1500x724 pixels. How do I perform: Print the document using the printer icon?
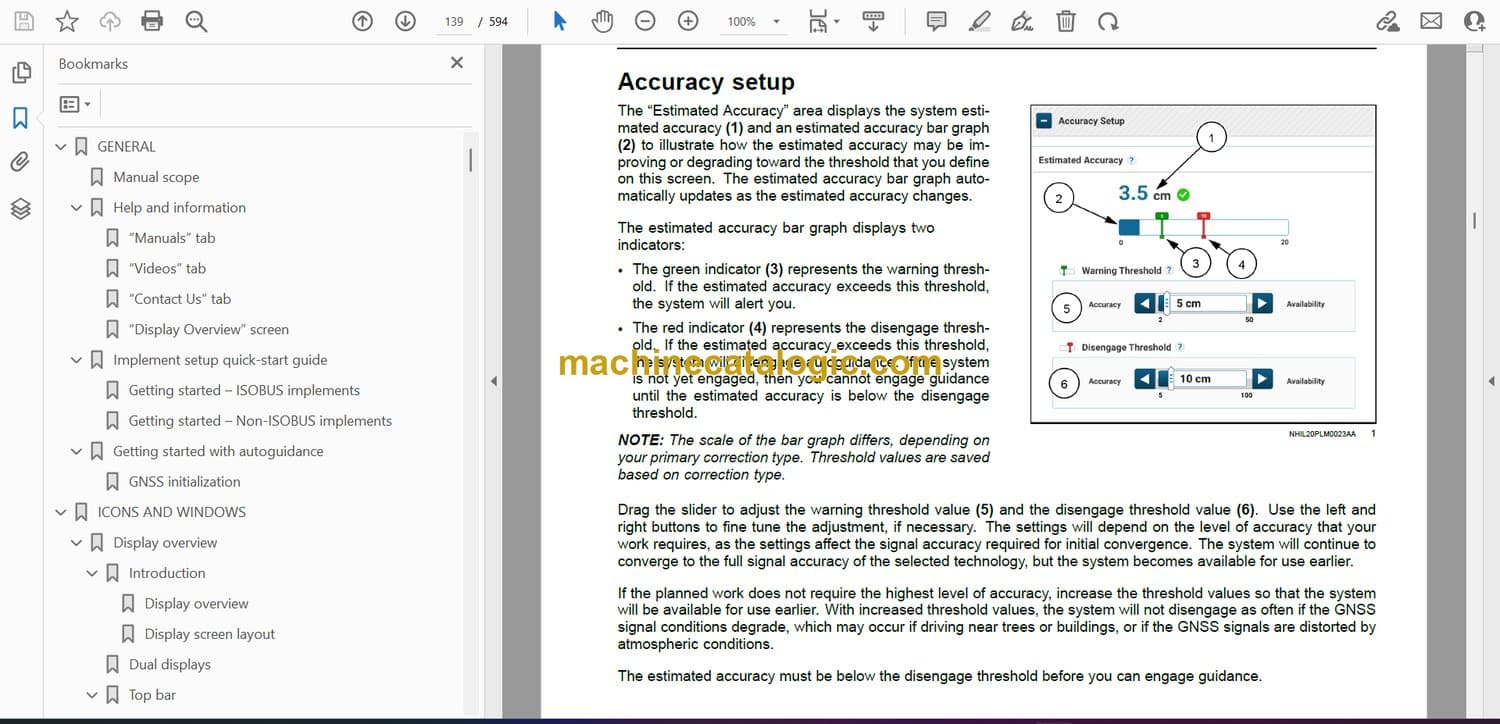[x=152, y=21]
